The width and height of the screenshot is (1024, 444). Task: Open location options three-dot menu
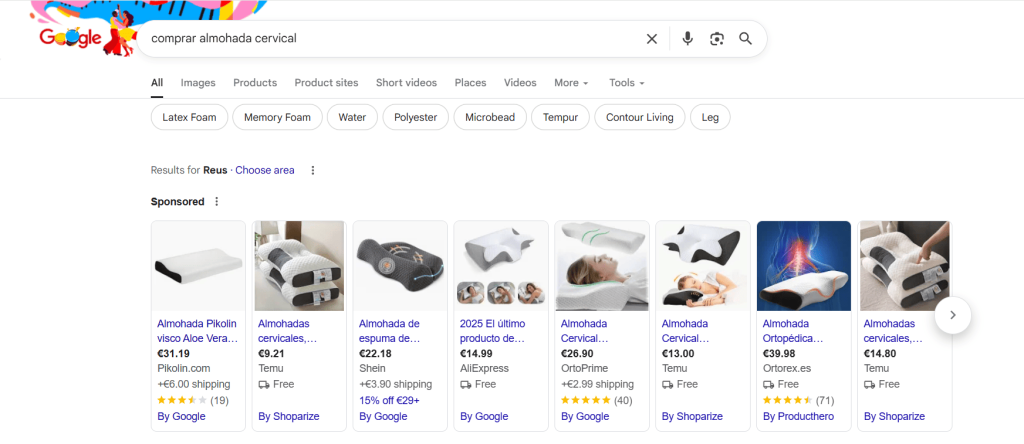click(x=312, y=170)
